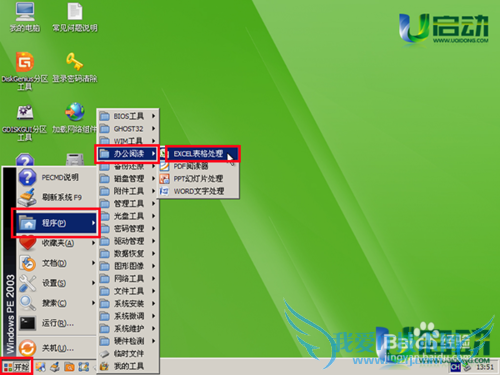Screen dimensions: 500x375
Task: Select the 系统维护 folder entry
Action: (x=128, y=329)
